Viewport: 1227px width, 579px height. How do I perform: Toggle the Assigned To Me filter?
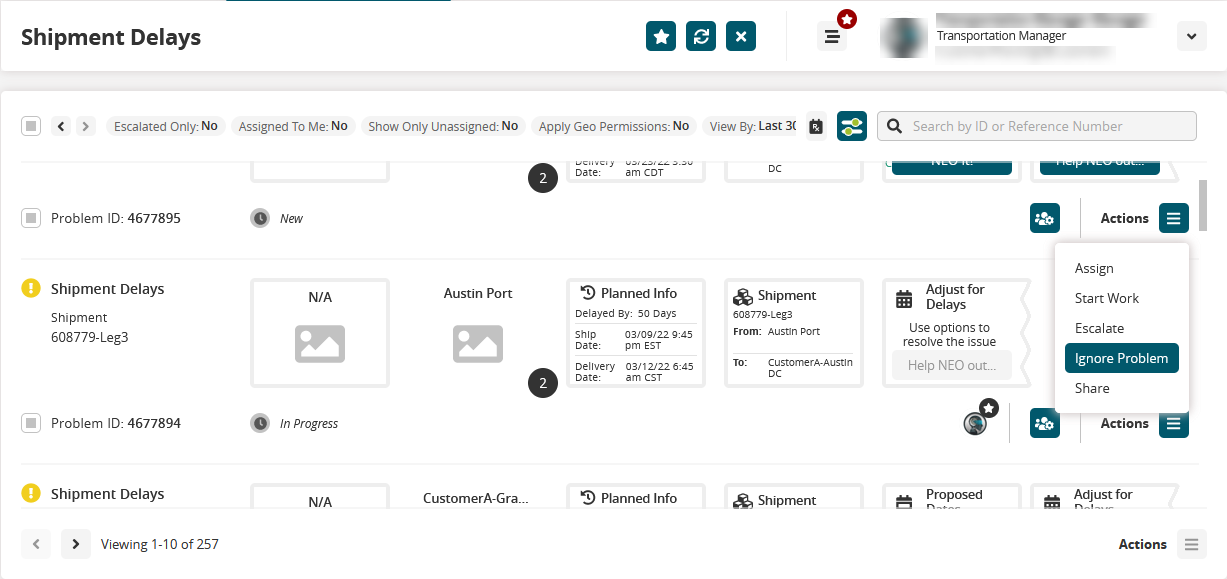click(x=293, y=126)
